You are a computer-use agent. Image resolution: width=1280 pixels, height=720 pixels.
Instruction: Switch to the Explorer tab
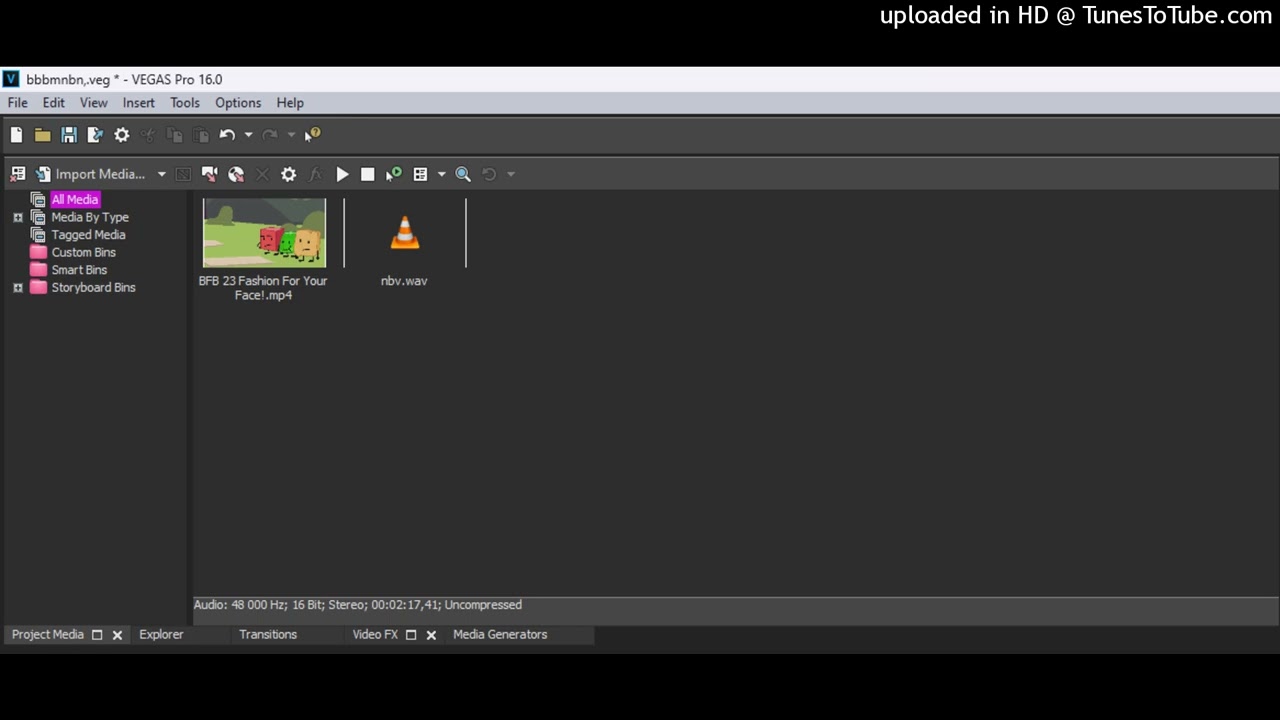tap(161, 635)
